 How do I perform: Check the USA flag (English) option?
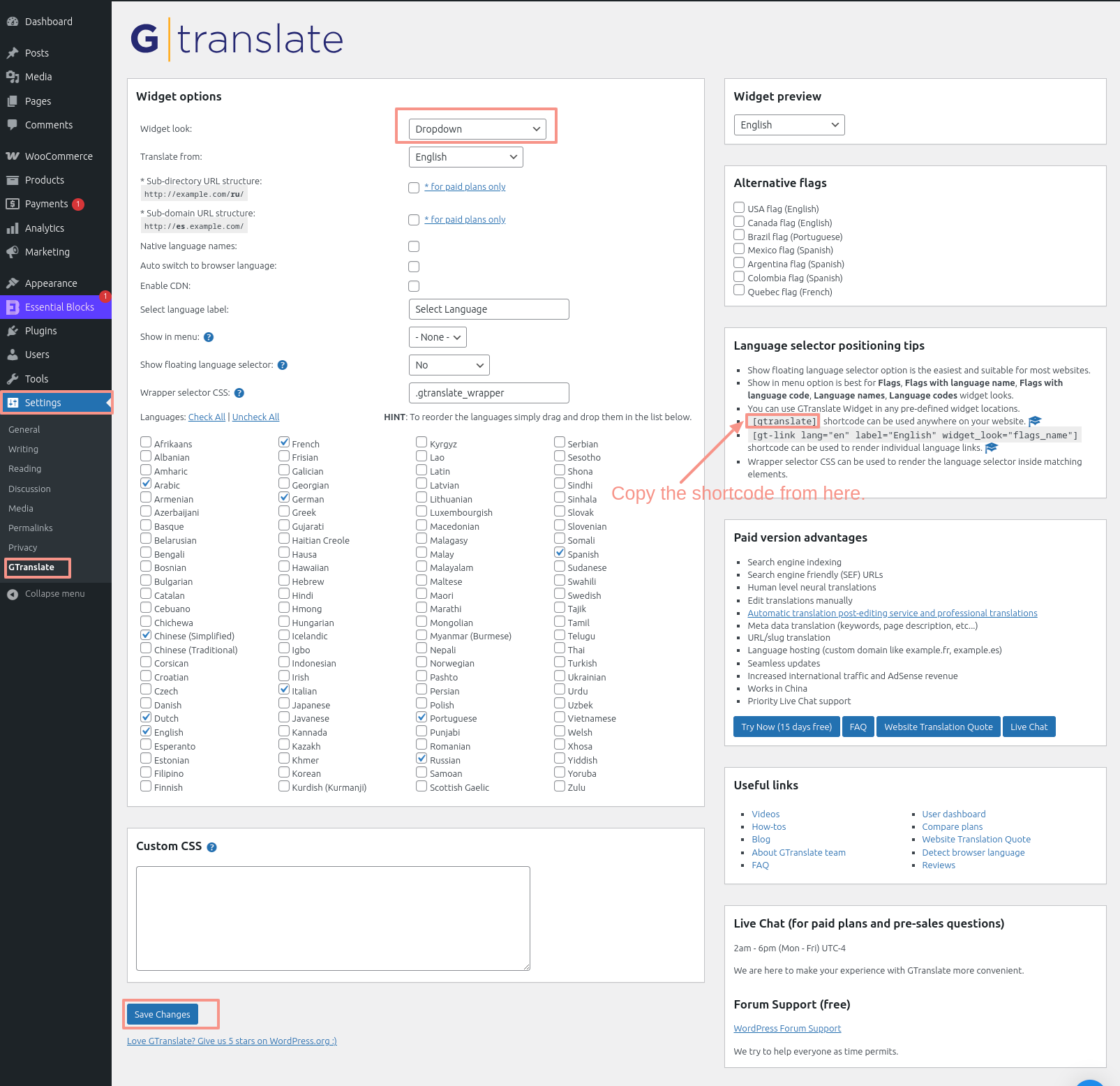pyautogui.click(x=739, y=207)
